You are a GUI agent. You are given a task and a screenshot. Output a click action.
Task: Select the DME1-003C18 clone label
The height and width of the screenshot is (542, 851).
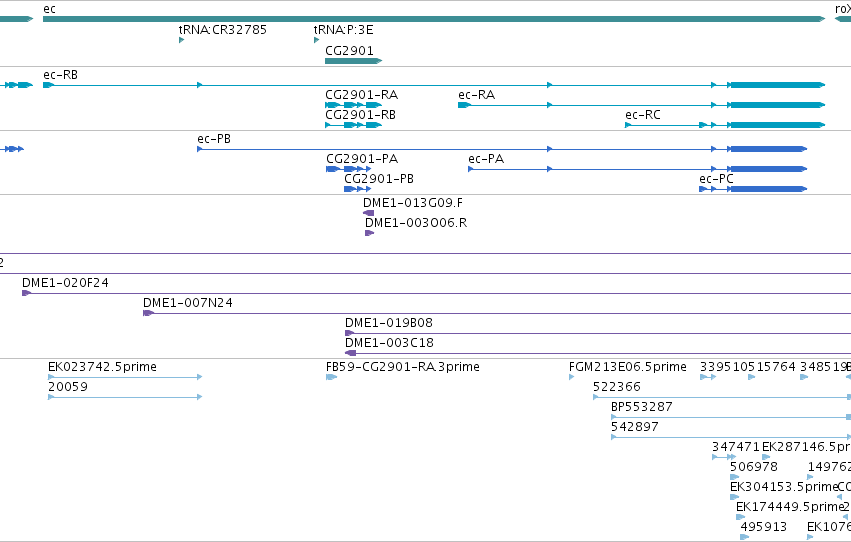click(x=389, y=343)
